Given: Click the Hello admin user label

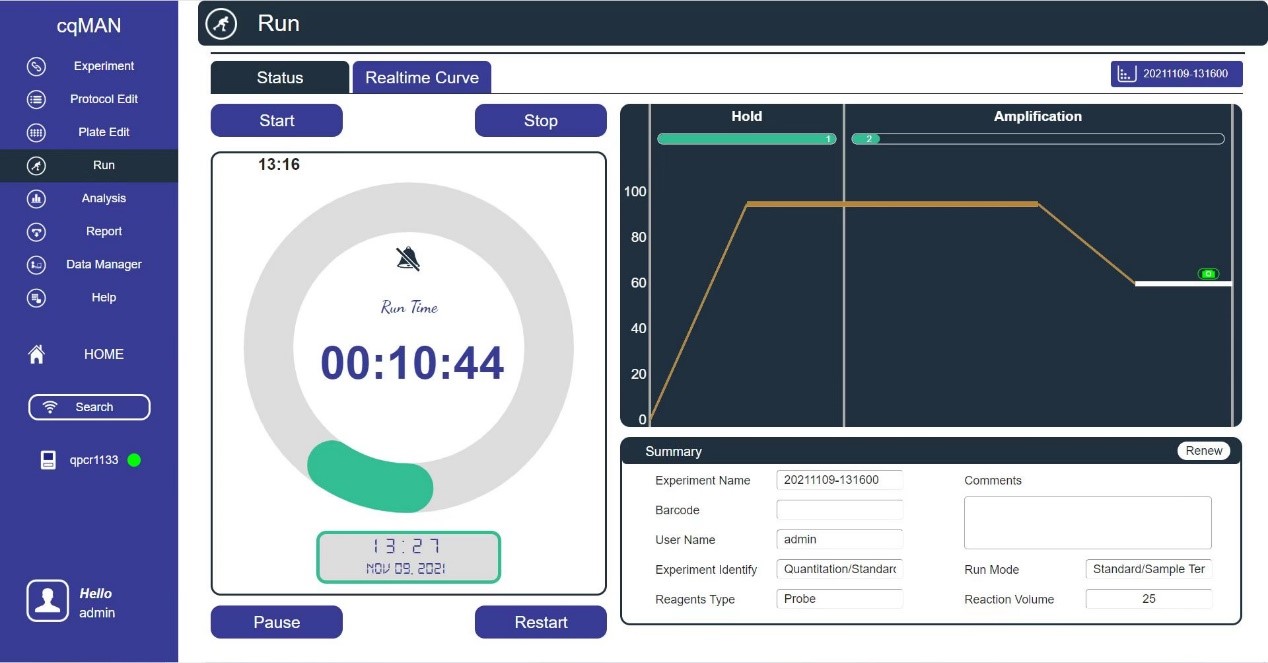Looking at the screenshot, I should [x=97, y=603].
